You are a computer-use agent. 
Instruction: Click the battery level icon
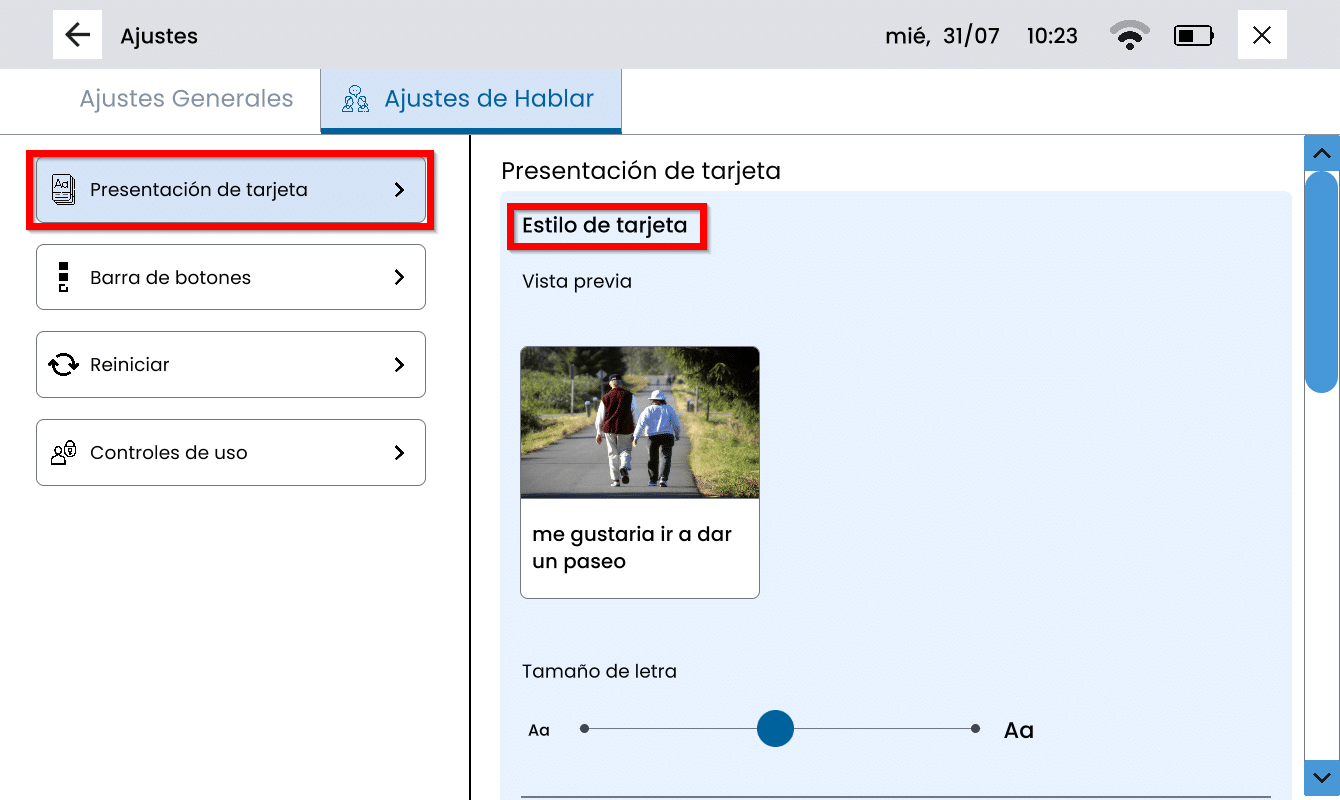1194,36
